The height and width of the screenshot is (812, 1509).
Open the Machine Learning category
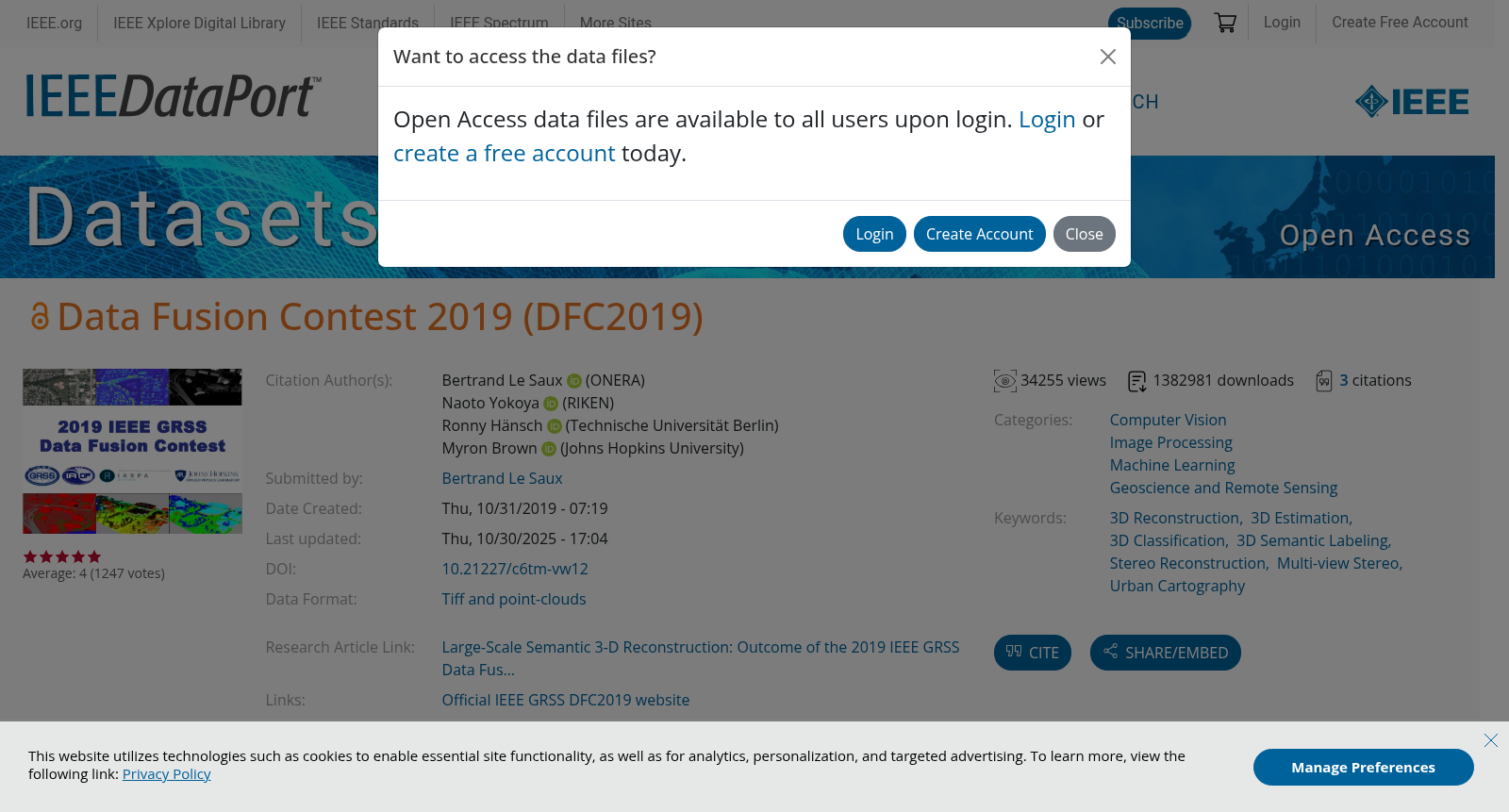point(1172,466)
